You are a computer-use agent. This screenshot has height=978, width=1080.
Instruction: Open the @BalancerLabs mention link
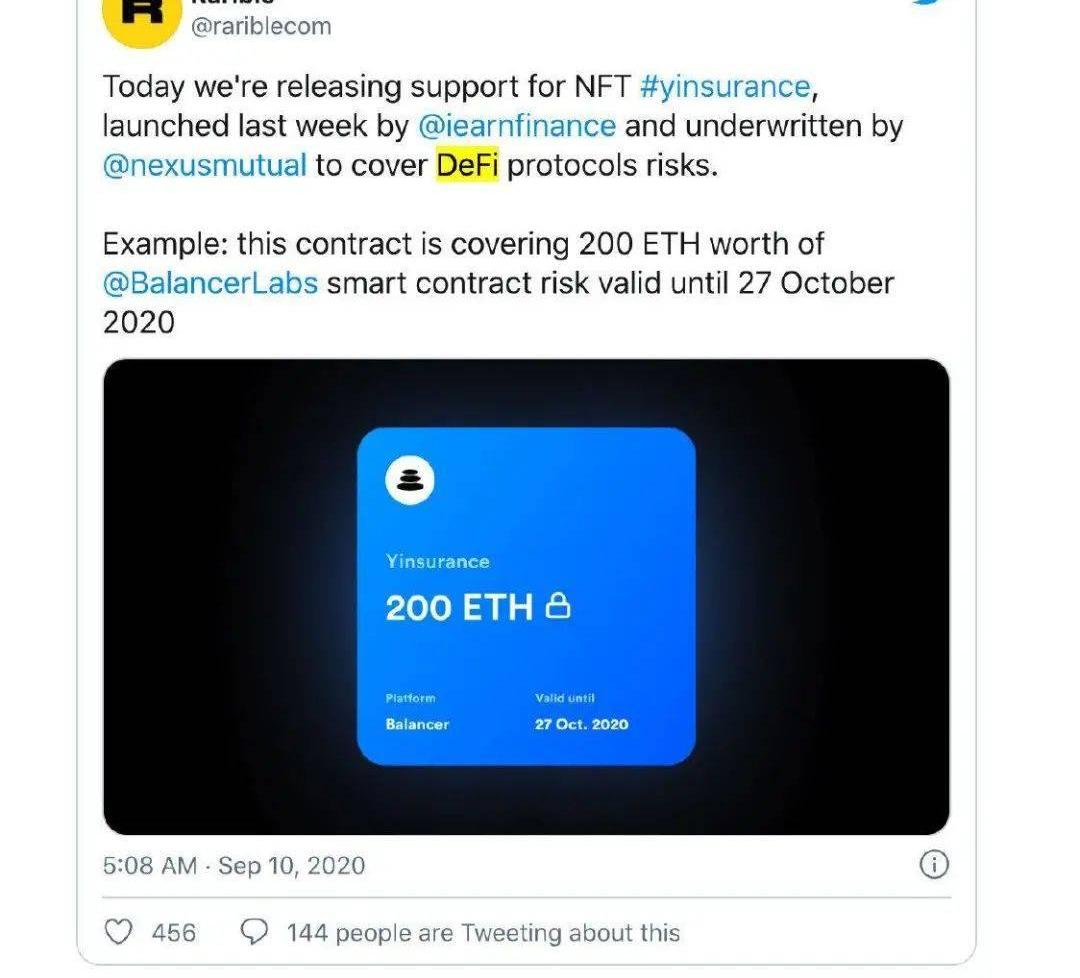pyautogui.click(x=210, y=283)
